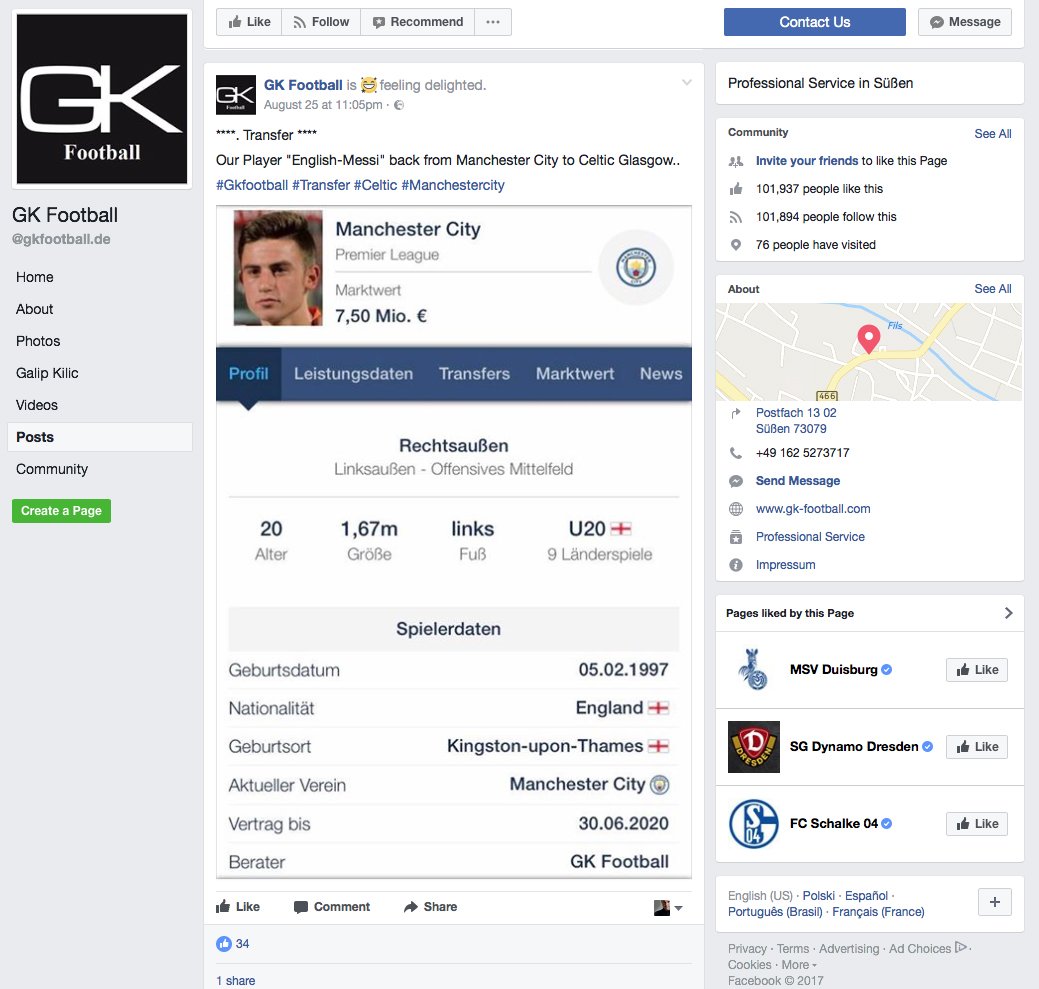This screenshot has height=989, width=1039.
Task: Follow the GK Football page
Action: [x=321, y=22]
